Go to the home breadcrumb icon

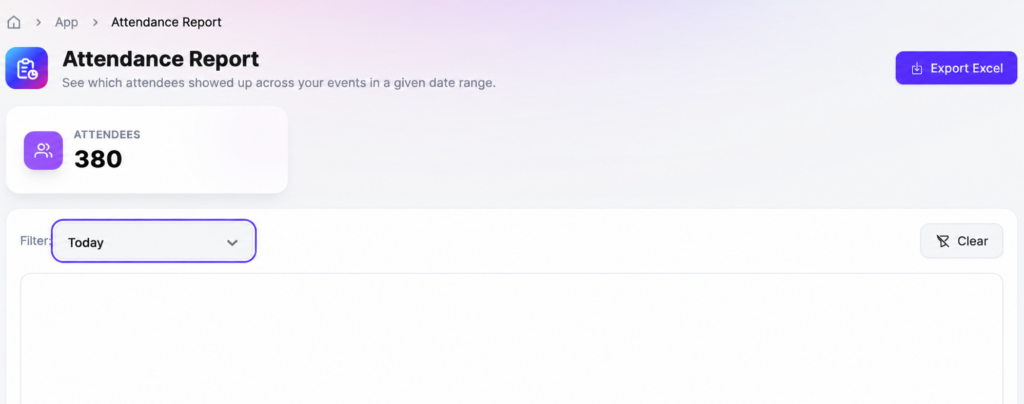pos(14,22)
